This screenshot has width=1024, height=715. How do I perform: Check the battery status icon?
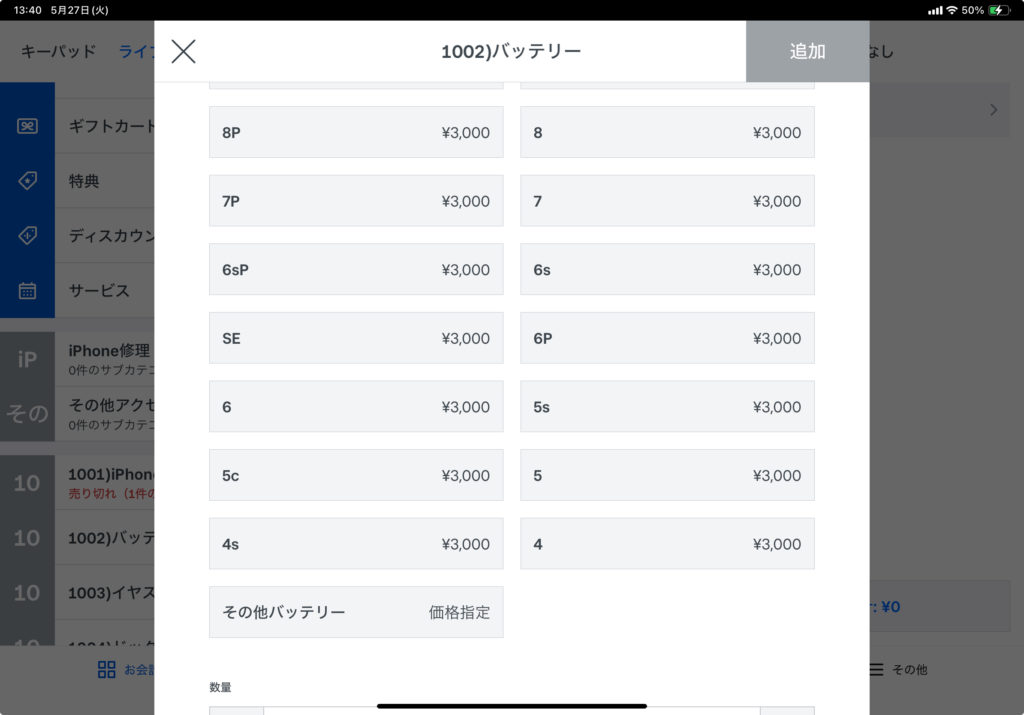pyautogui.click(x=999, y=10)
